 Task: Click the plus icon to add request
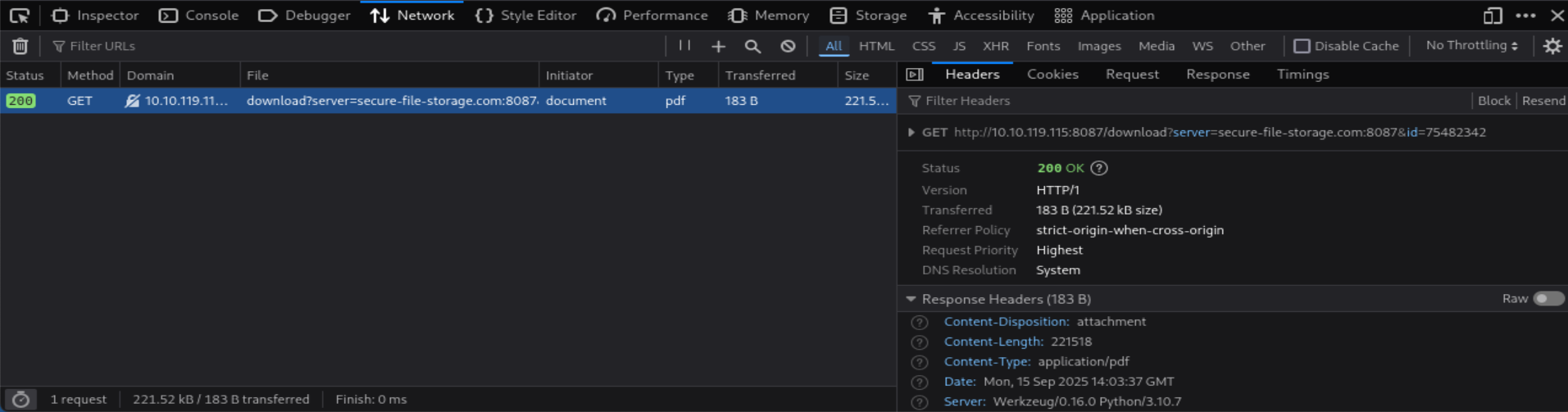[x=718, y=47]
